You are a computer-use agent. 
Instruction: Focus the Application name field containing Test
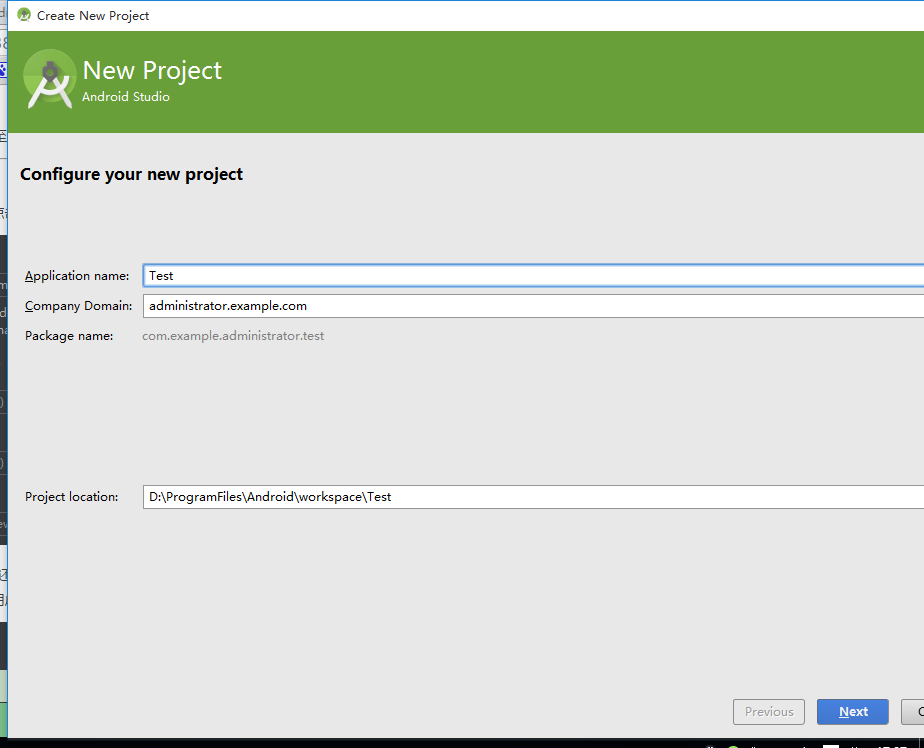(x=533, y=276)
